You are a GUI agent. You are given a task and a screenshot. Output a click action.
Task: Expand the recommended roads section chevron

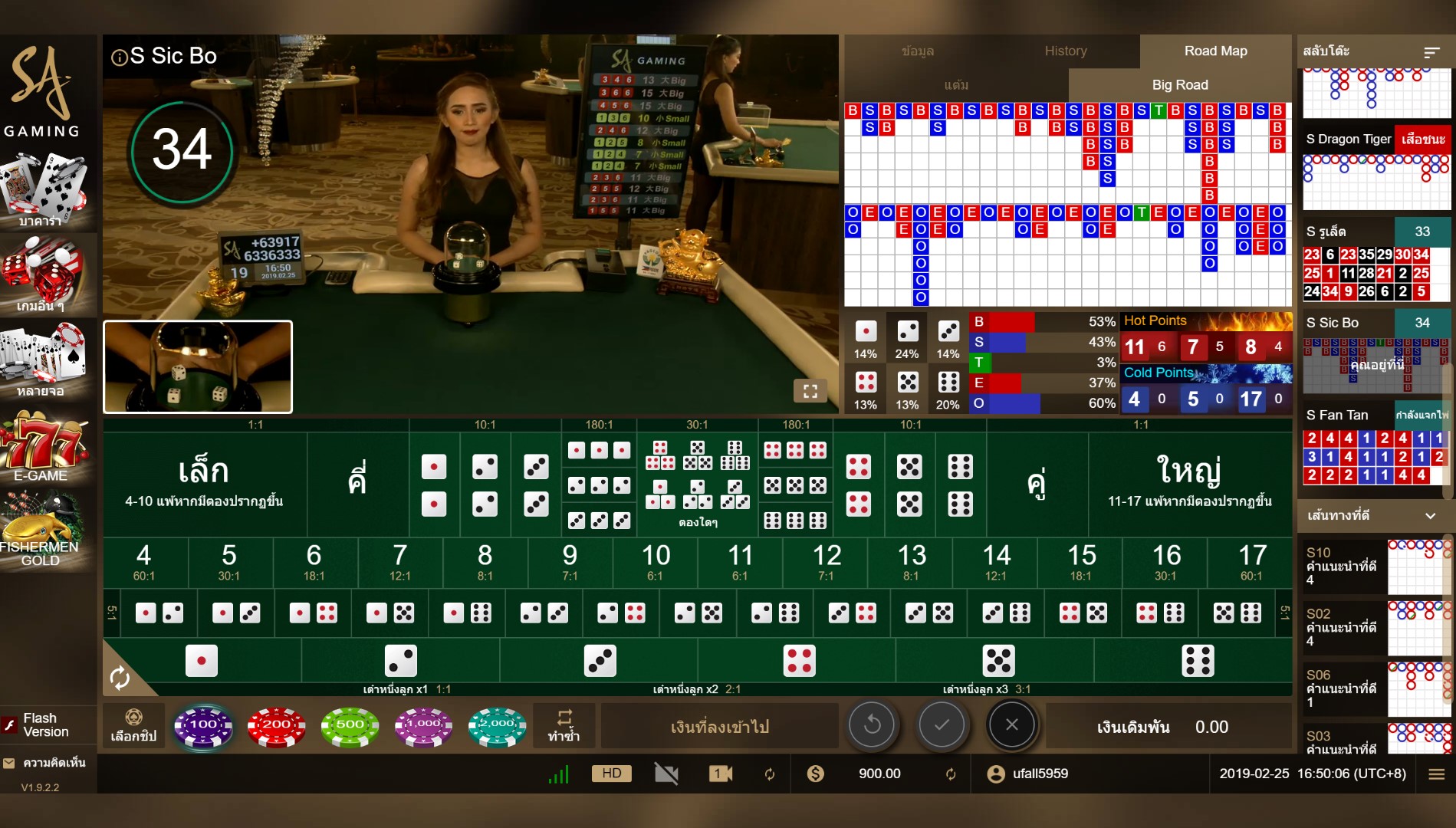(x=1430, y=516)
